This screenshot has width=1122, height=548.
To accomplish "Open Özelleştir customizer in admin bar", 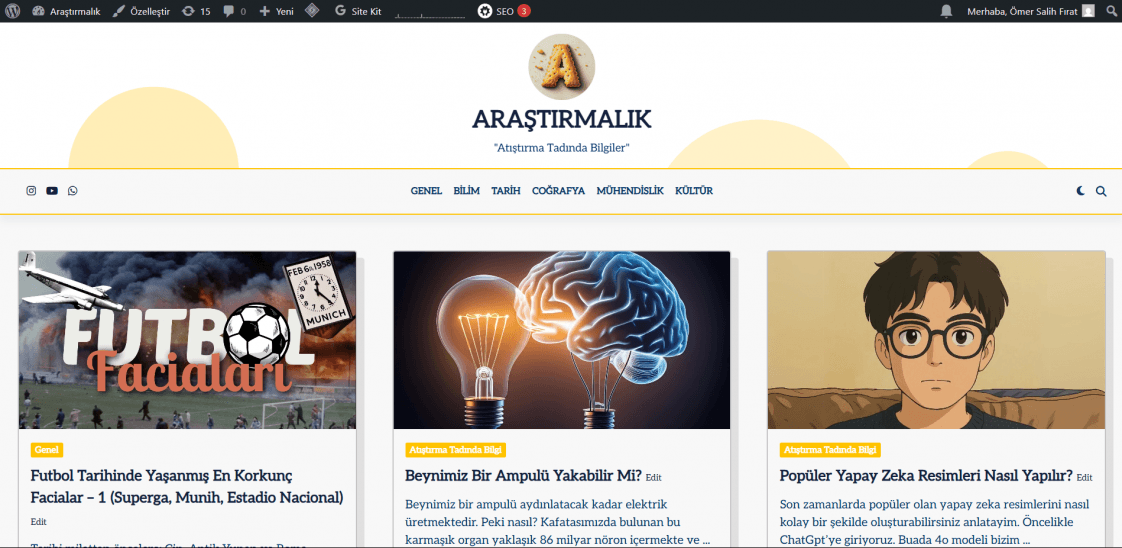I will (142, 11).
